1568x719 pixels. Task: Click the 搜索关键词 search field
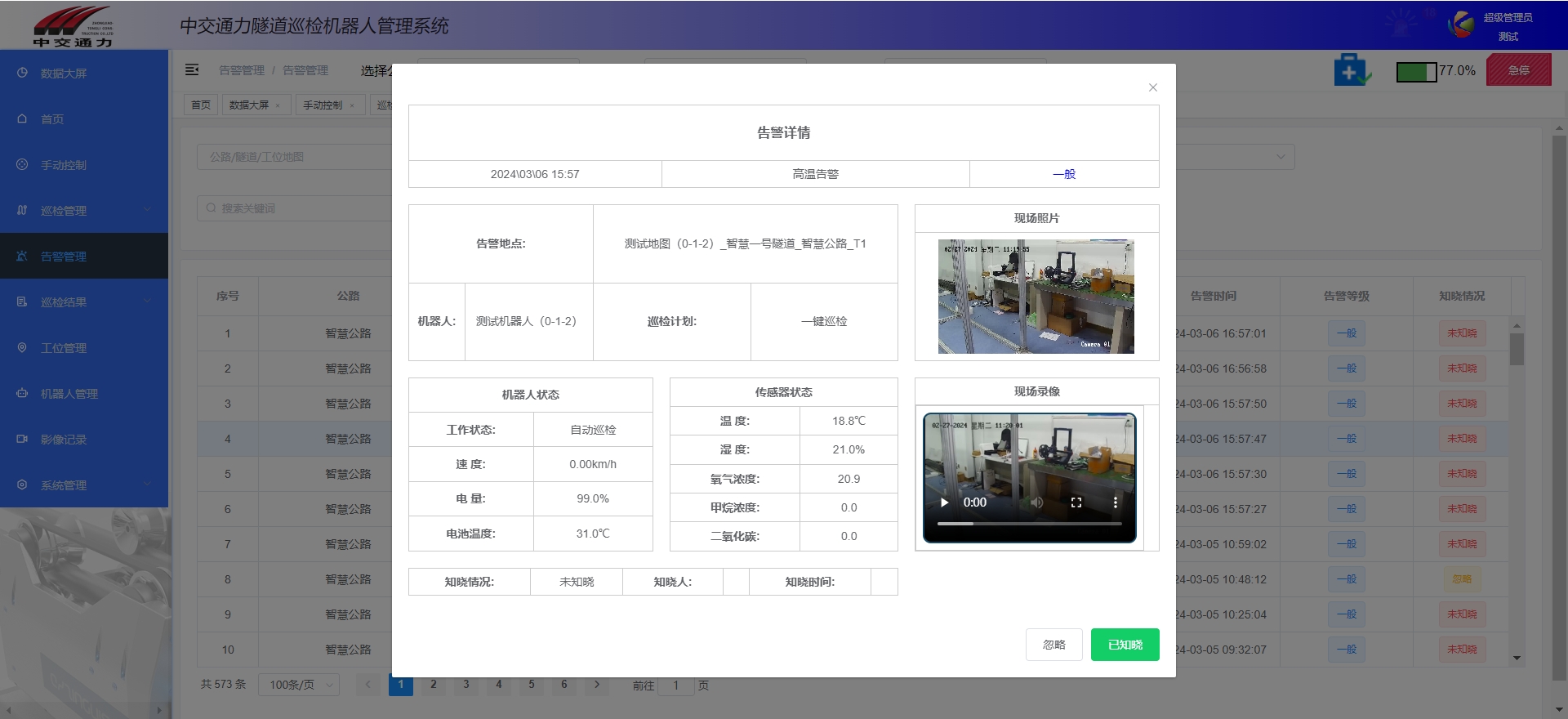(x=294, y=208)
